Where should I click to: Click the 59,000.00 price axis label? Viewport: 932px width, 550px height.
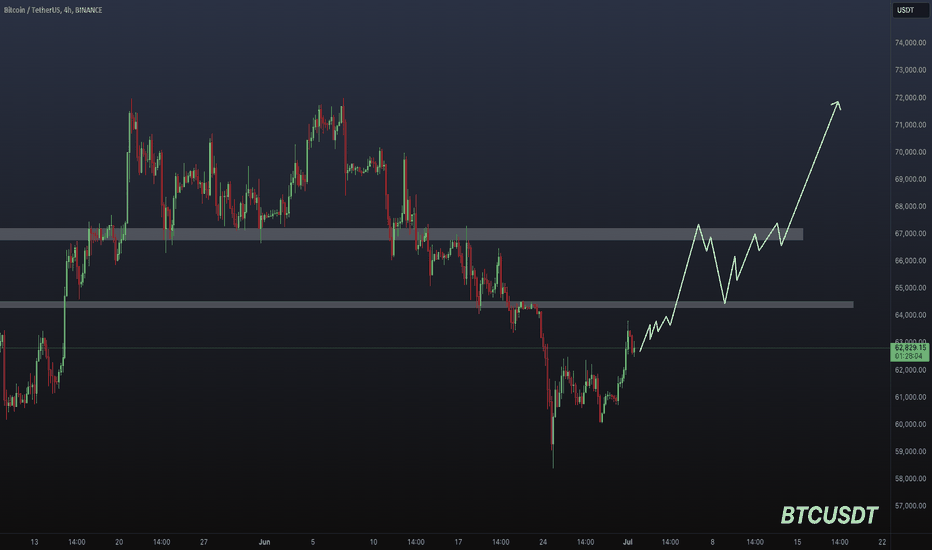tap(910, 451)
